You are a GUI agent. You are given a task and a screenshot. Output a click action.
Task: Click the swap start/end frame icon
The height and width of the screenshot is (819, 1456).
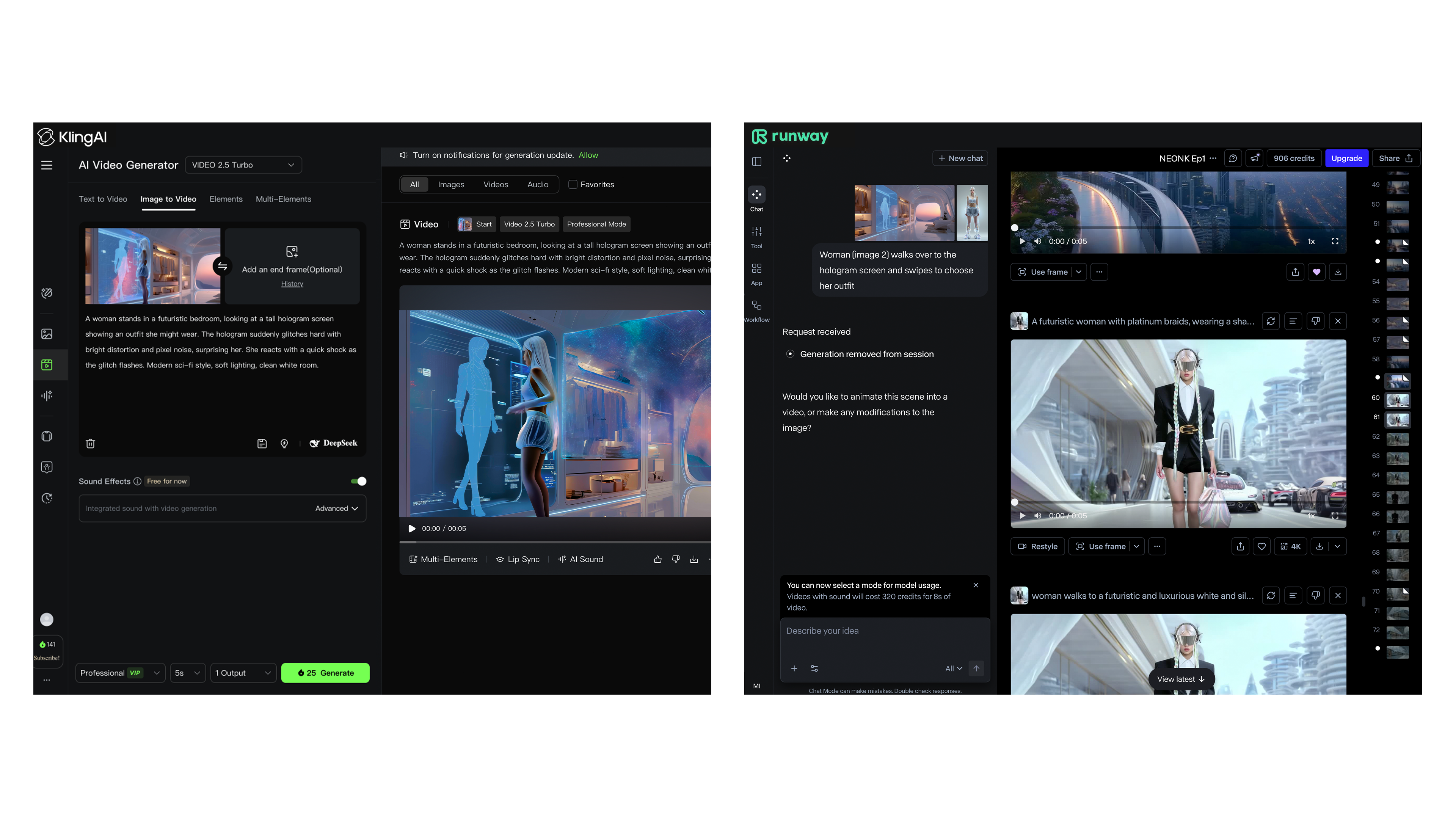222,266
